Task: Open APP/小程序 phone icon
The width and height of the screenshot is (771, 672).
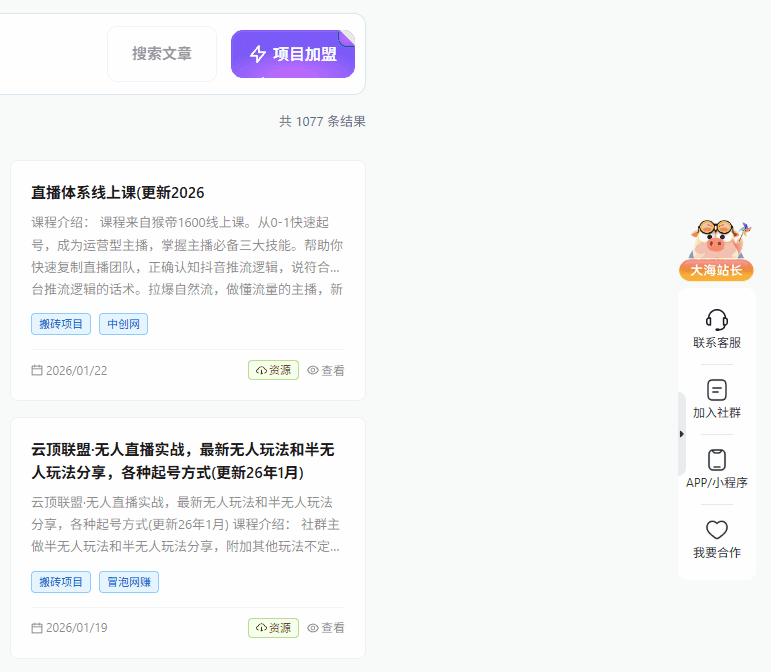Action: pos(717,460)
